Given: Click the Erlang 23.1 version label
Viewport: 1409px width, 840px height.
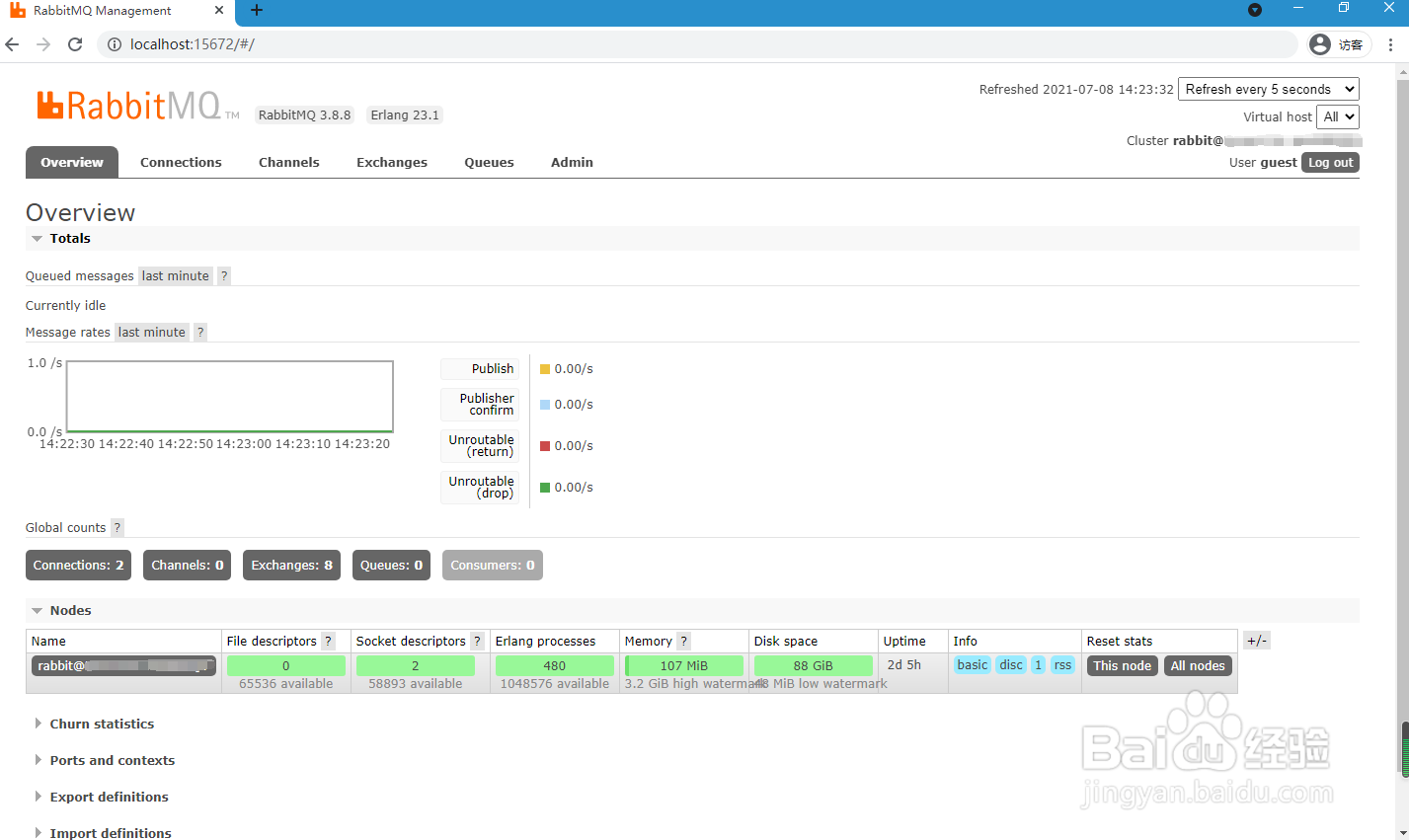Looking at the screenshot, I should (x=405, y=115).
